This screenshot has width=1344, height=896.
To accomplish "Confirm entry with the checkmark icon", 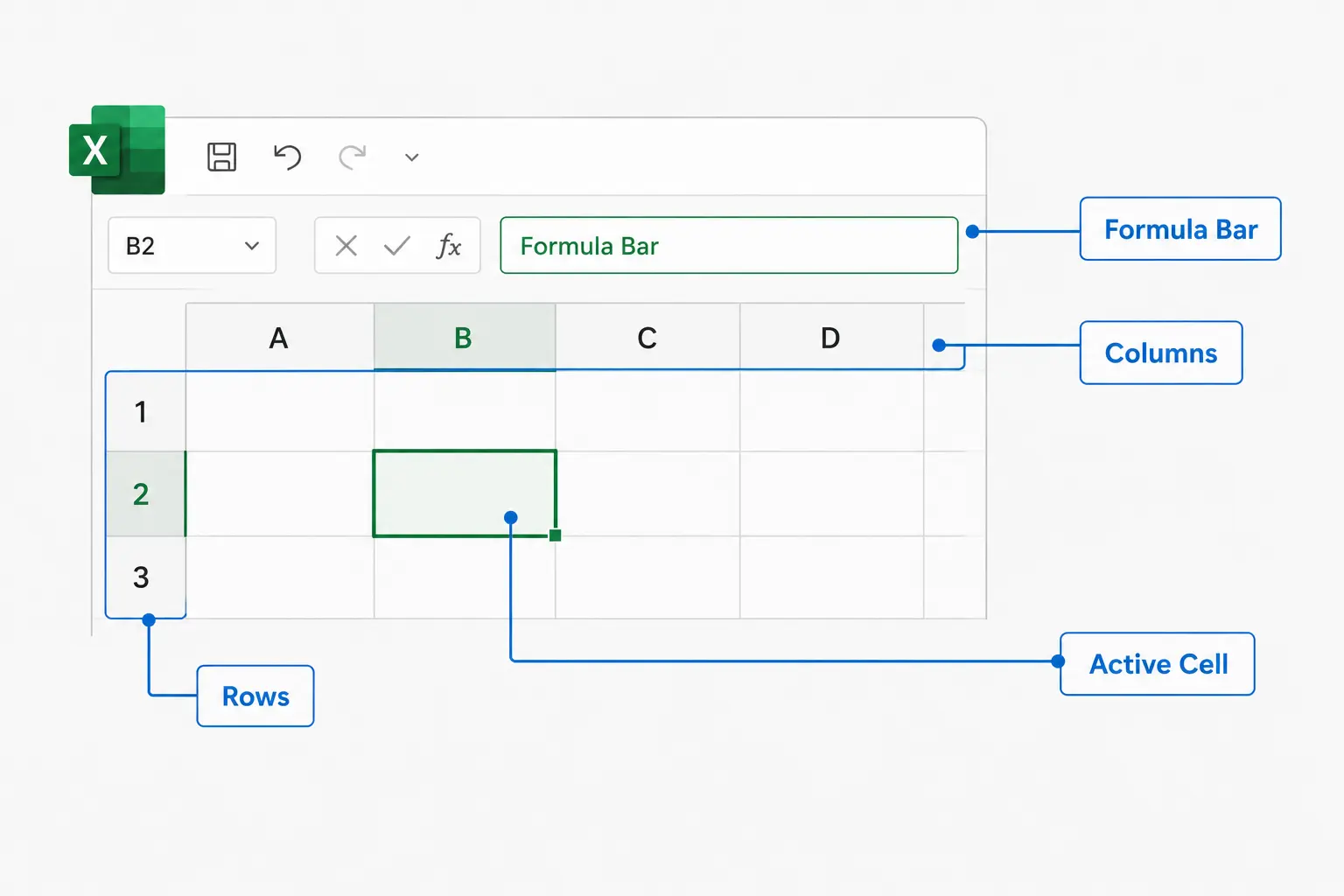I will tap(397, 246).
